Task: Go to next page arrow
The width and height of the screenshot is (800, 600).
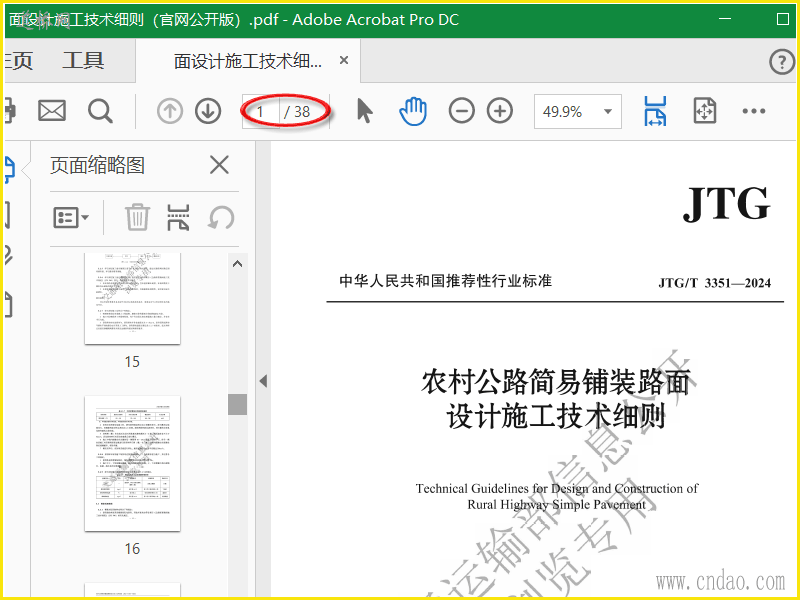Action: click(x=208, y=111)
